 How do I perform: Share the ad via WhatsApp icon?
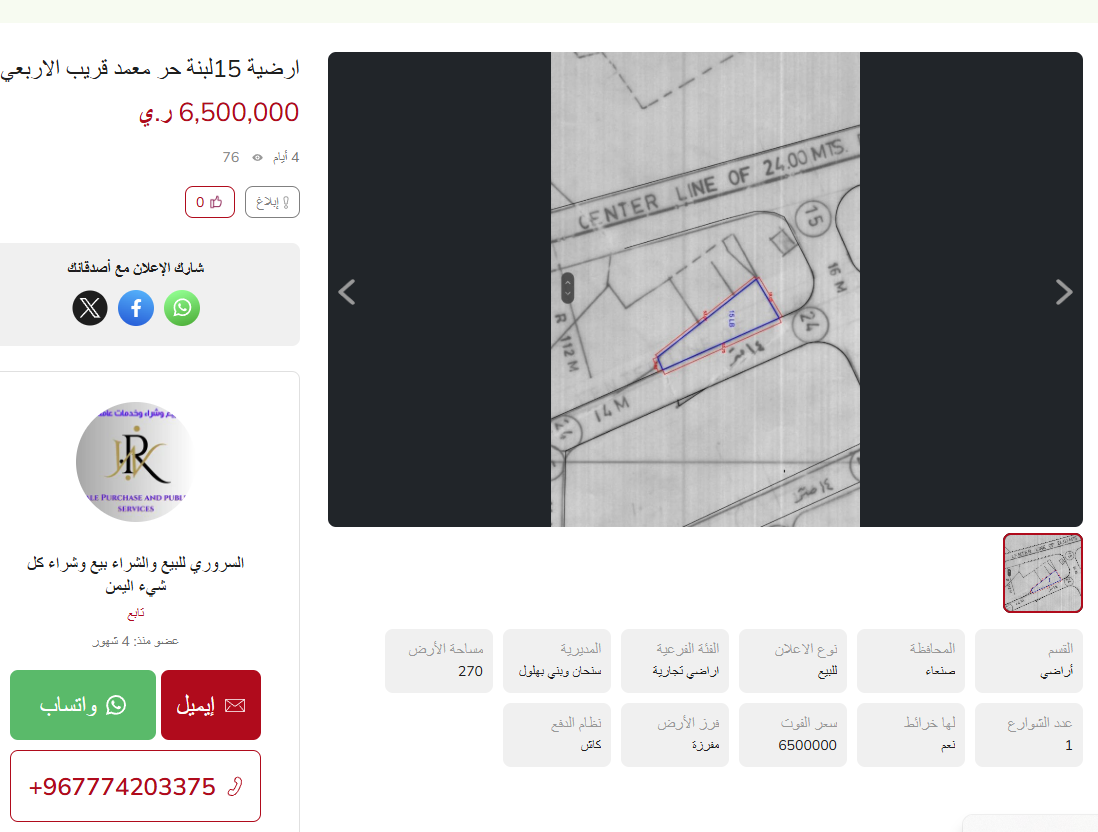coord(182,308)
